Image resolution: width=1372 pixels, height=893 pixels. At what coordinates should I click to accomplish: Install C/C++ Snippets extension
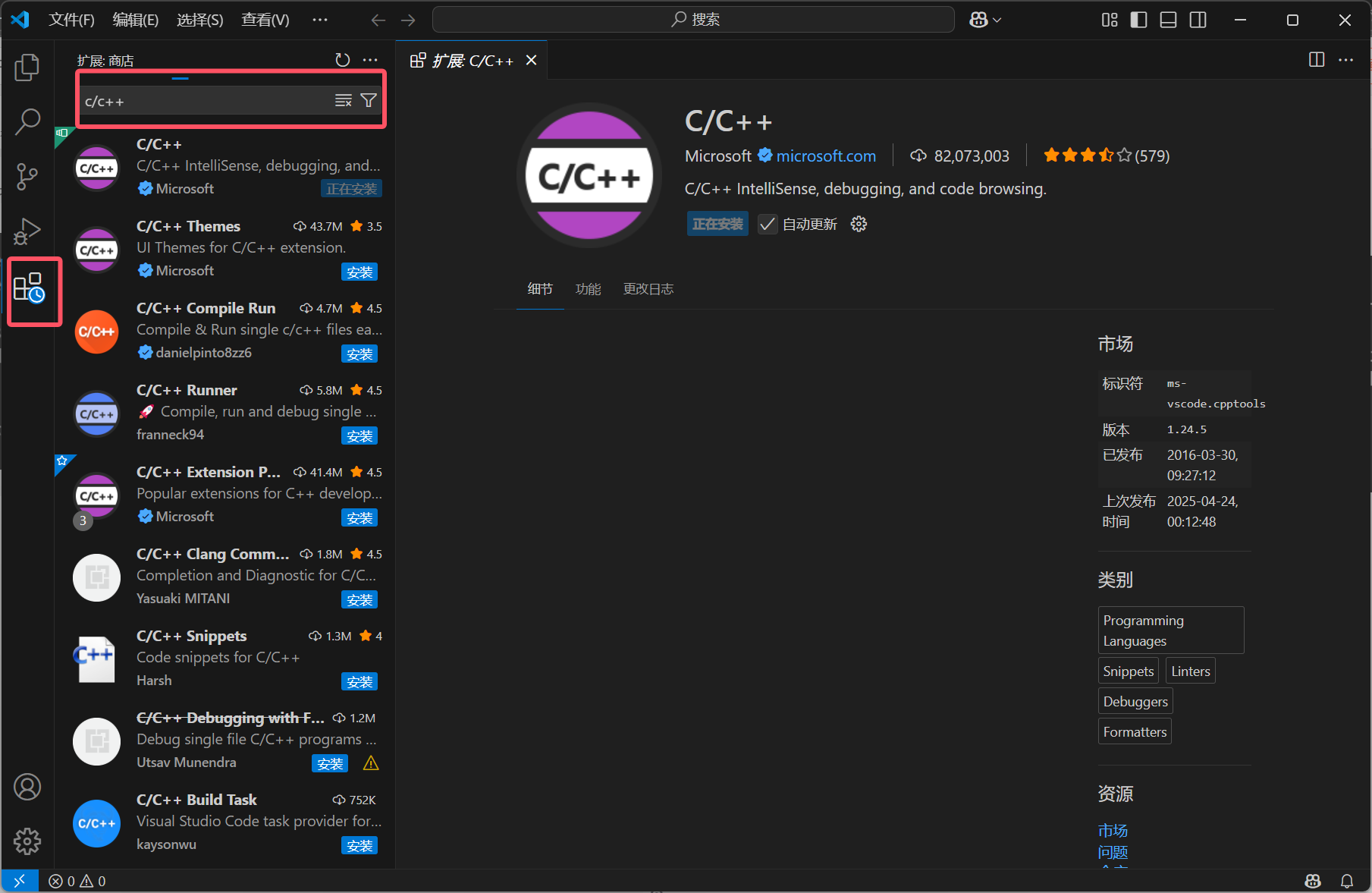click(x=359, y=681)
